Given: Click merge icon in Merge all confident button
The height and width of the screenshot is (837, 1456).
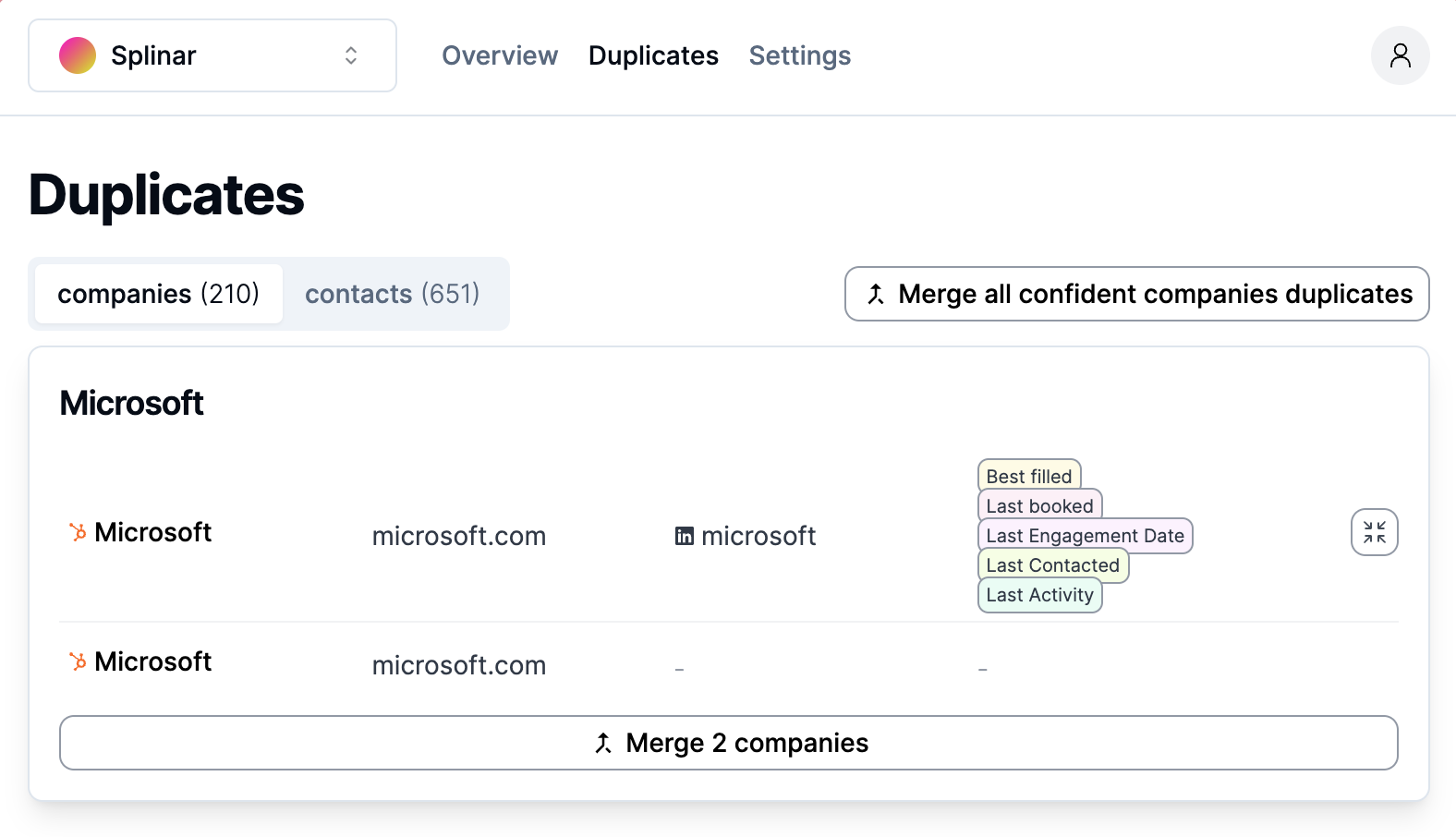Looking at the screenshot, I should [x=876, y=294].
